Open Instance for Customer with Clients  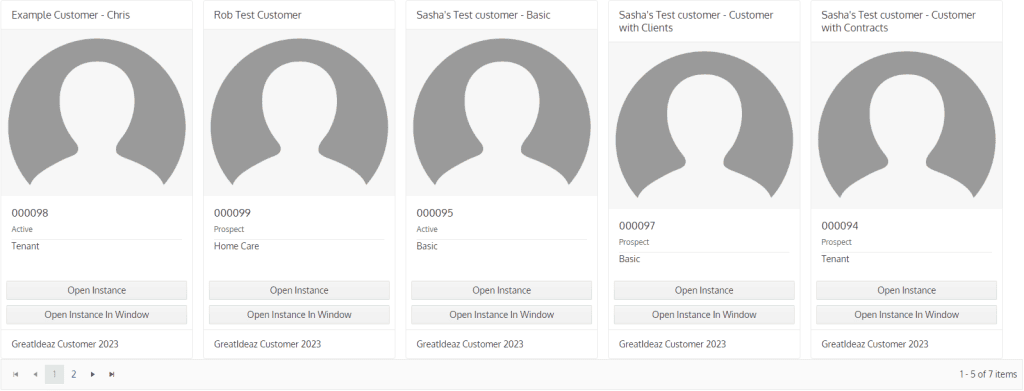(x=704, y=290)
